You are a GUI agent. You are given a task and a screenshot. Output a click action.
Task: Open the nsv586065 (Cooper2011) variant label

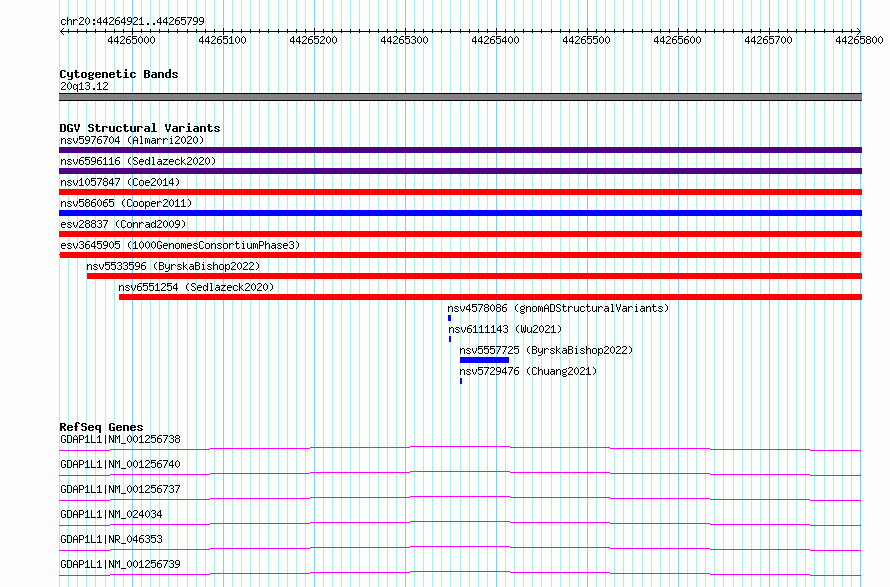[126, 203]
